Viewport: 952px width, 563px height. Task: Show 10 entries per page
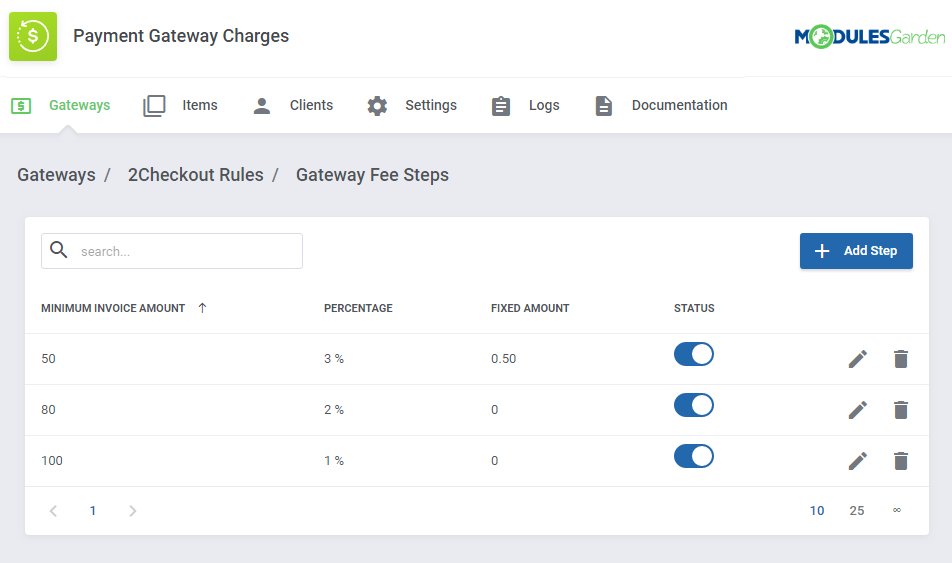click(817, 511)
